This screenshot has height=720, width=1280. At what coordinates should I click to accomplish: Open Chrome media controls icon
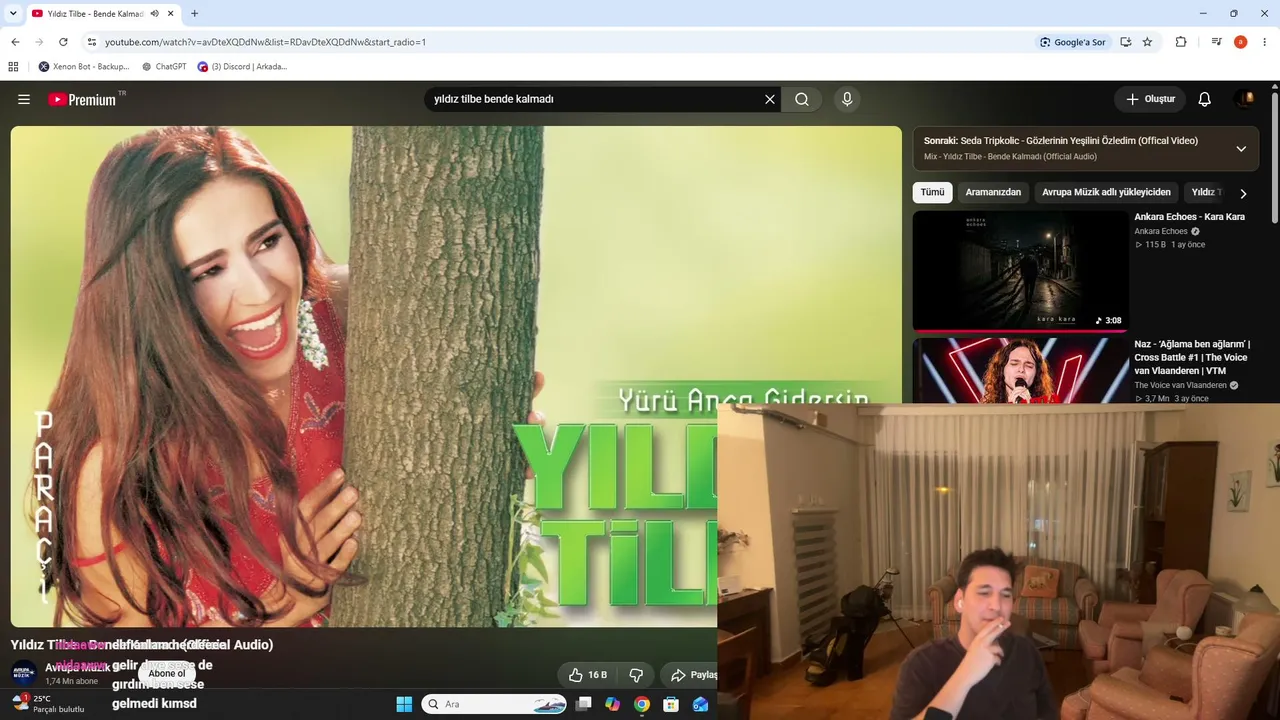tap(1216, 42)
